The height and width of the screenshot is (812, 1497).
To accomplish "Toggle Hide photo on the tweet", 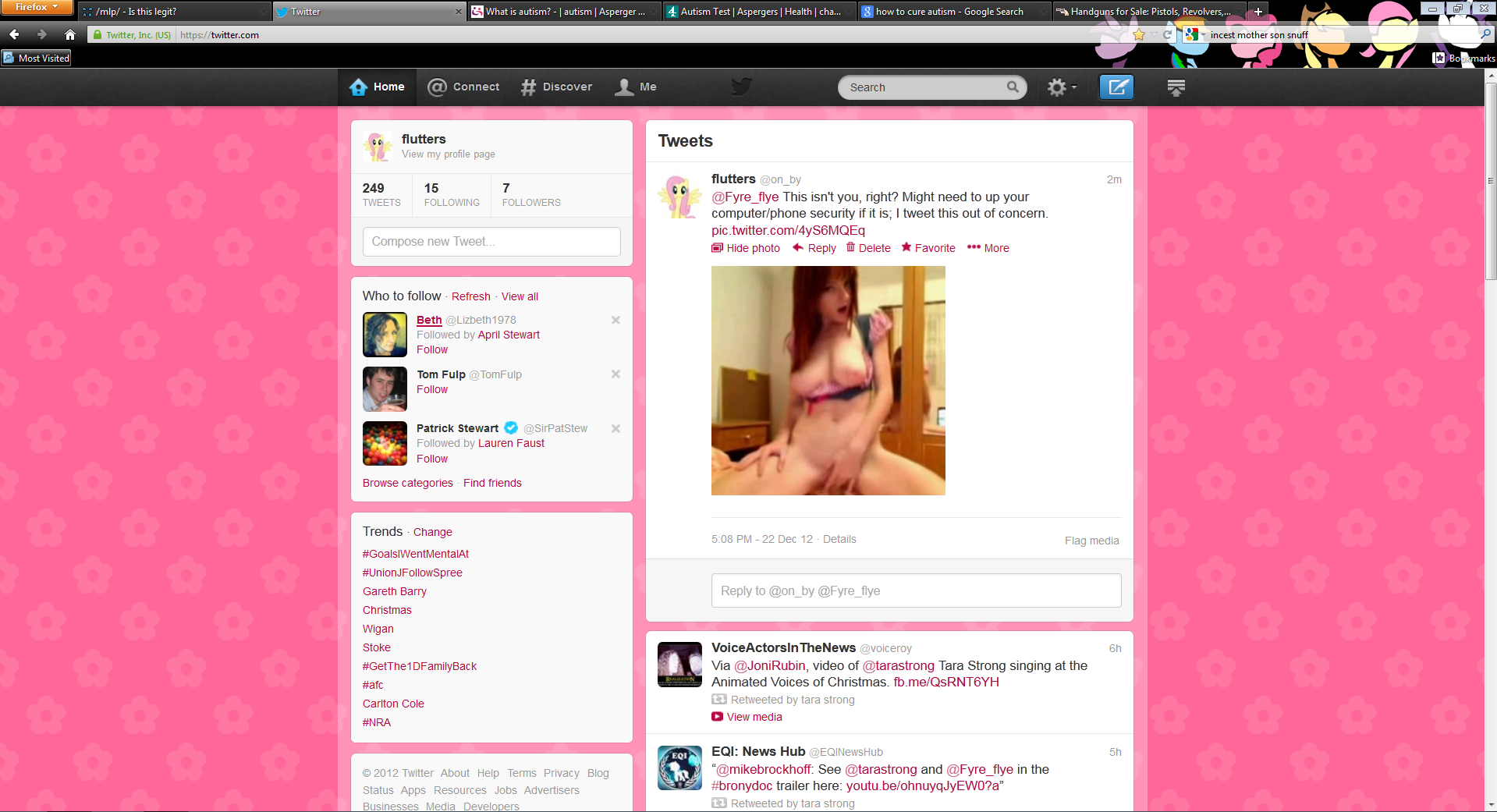I will [x=746, y=248].
